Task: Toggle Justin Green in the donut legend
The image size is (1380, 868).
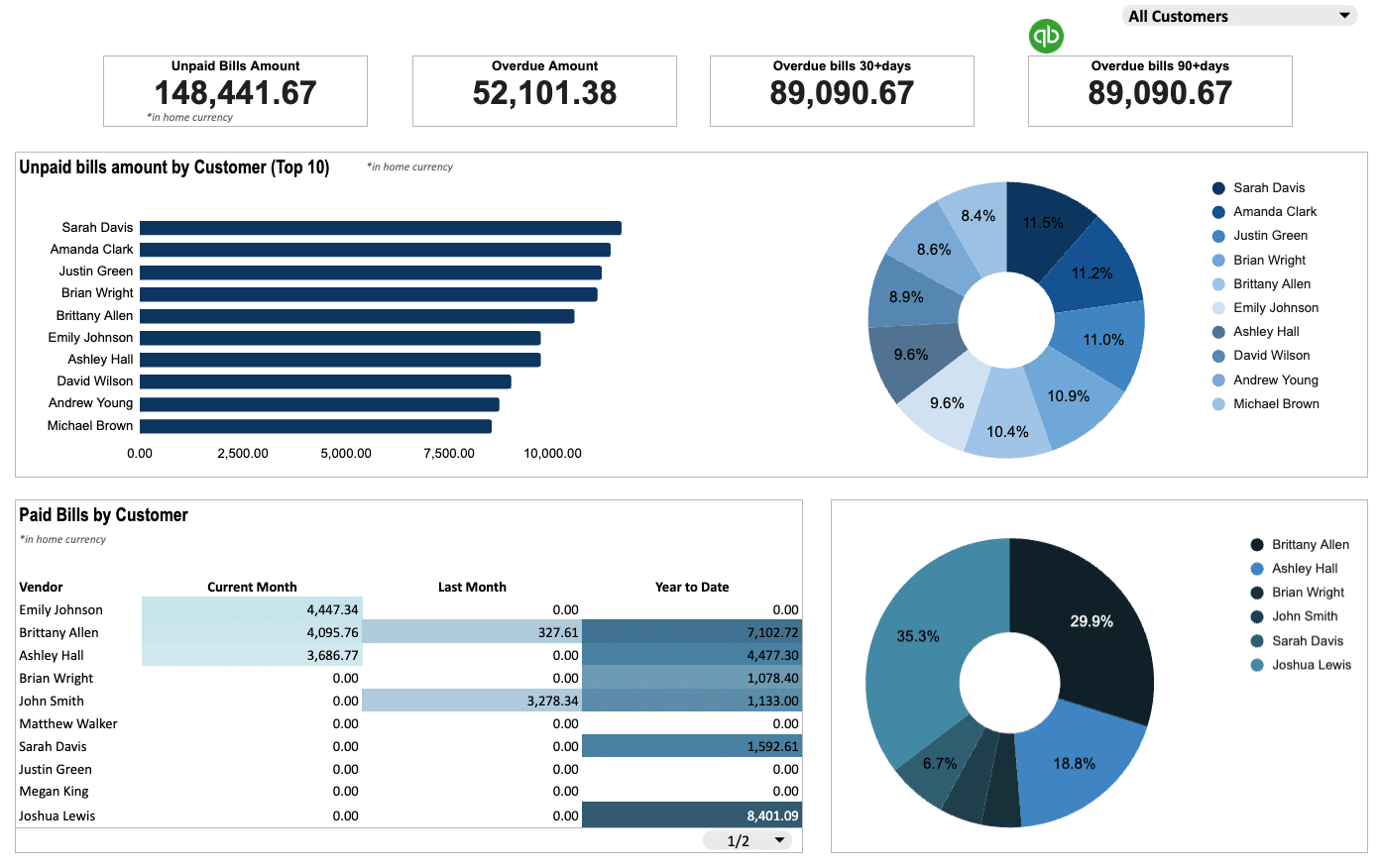Action: tap(1270, 236)
